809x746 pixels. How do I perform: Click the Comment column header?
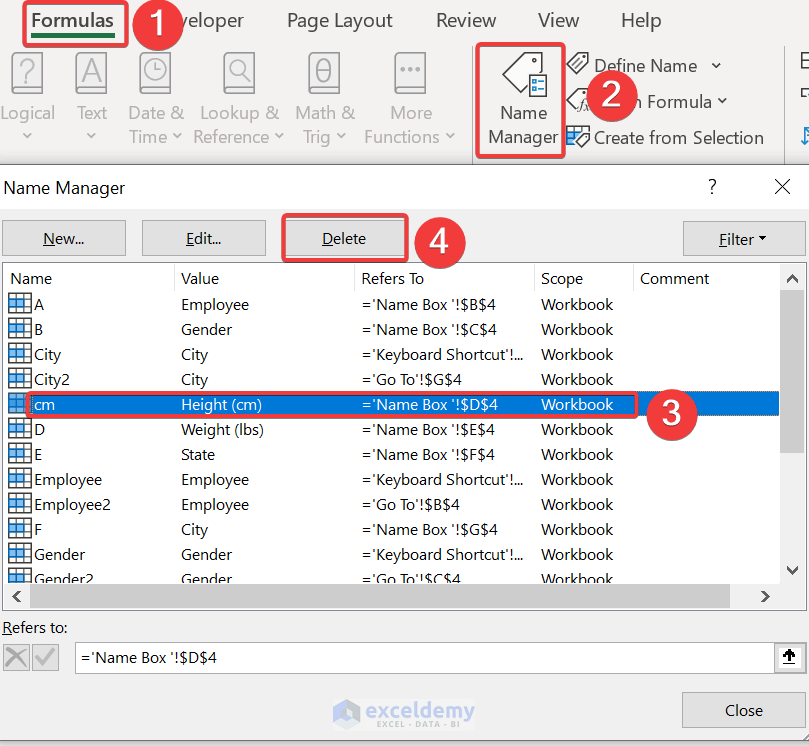706,279
